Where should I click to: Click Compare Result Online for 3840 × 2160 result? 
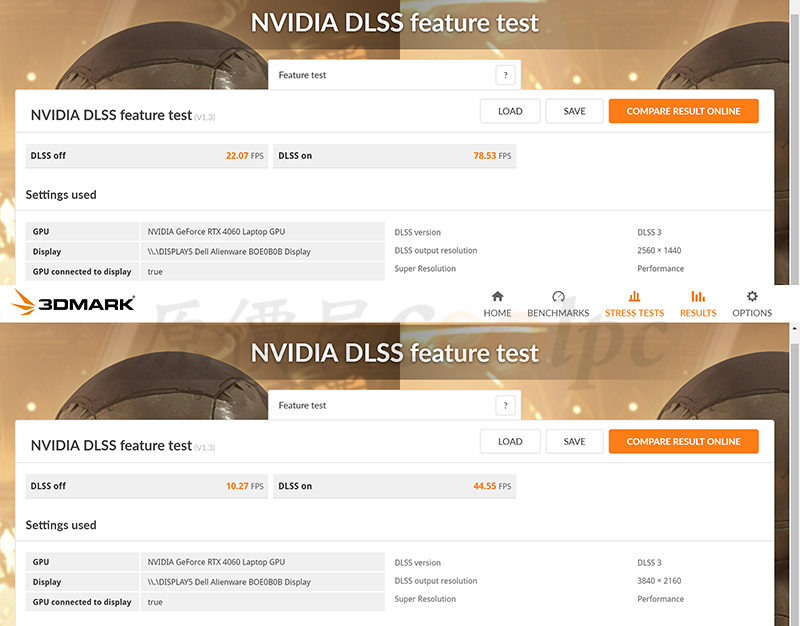pyautogui.click(x=684, y=442)
